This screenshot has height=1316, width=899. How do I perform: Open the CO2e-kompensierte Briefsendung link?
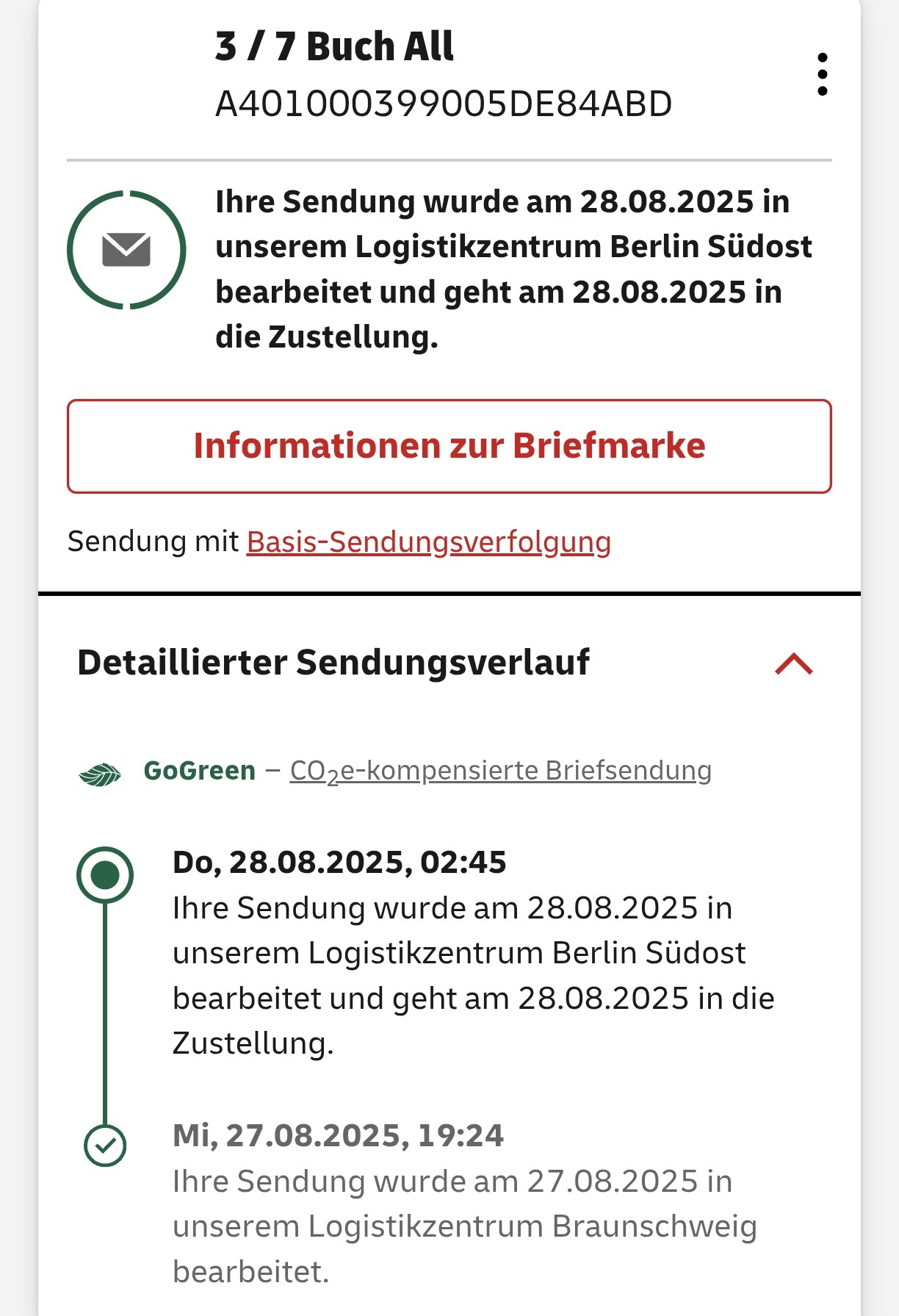pos(500,771)
